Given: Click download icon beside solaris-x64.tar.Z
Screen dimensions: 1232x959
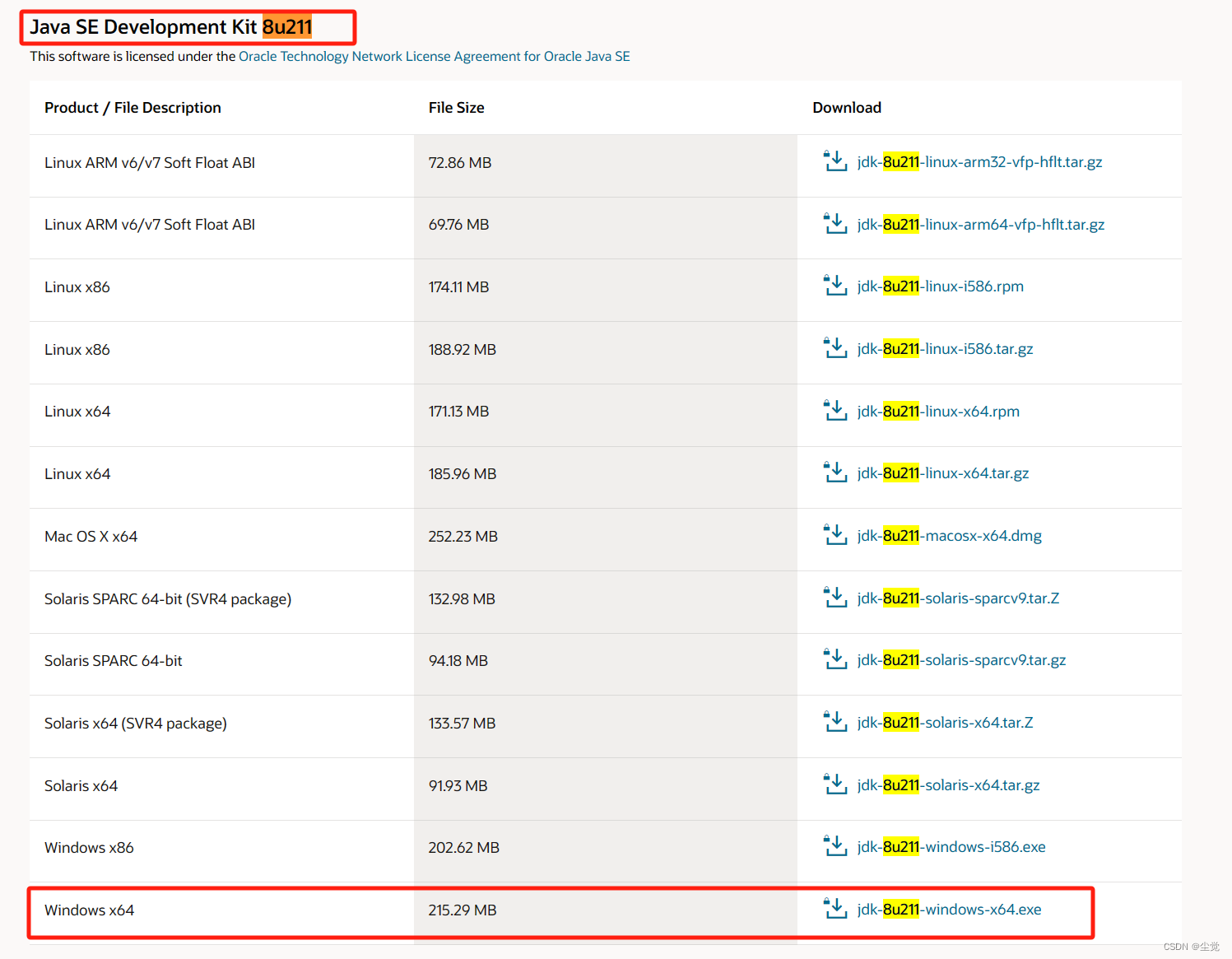Looking at the screenshot, I should (x=835, y=722).
